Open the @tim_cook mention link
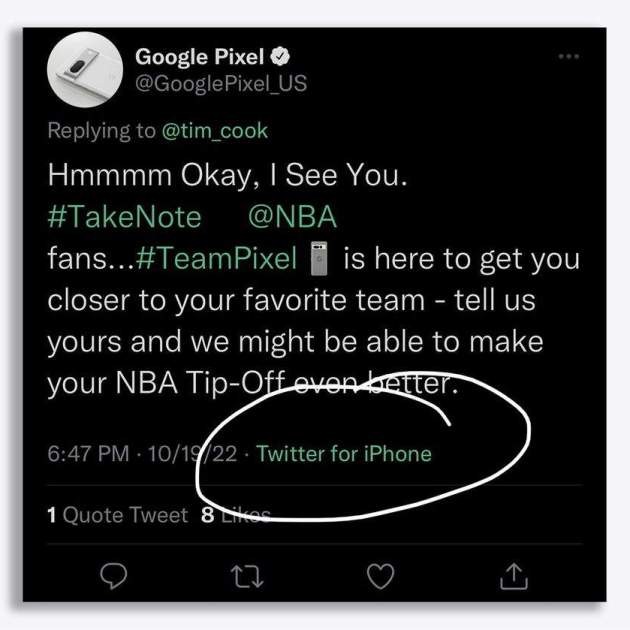Screen dimensions: 630x630 [x=215, y=131]
